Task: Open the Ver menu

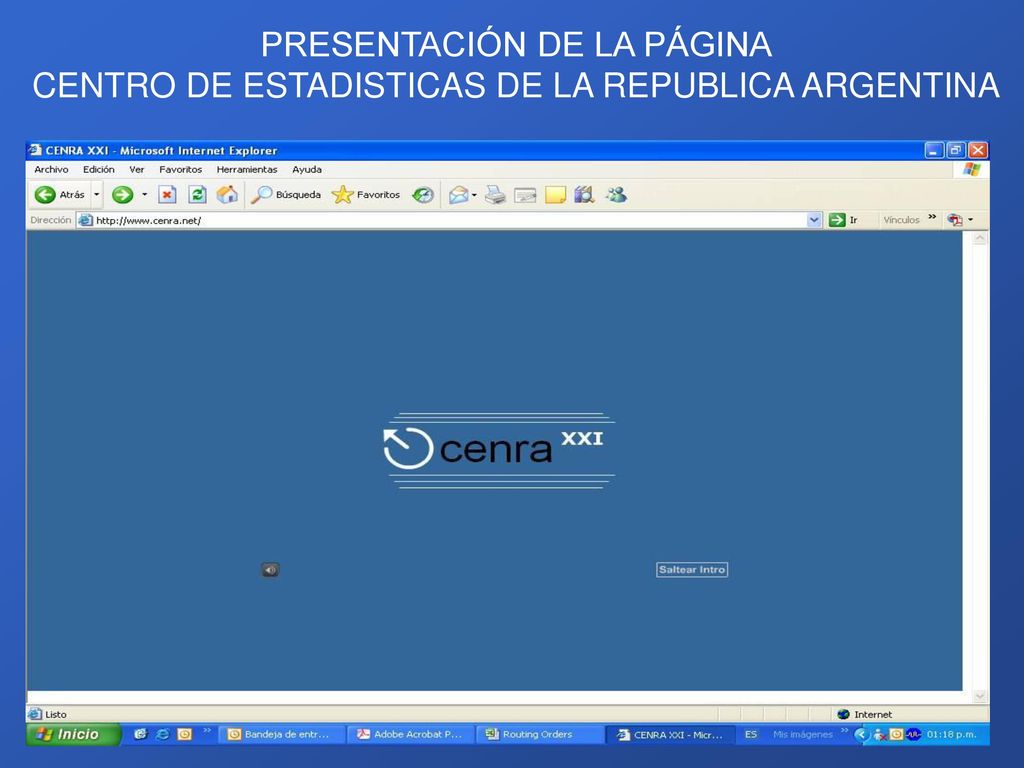Action: click(x=136, y=169)
